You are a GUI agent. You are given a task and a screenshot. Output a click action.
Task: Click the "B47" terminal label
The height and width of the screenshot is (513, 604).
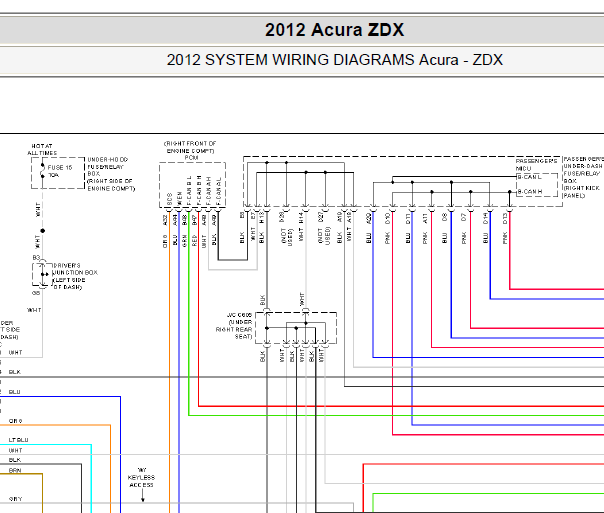click(x=195, y=220)
